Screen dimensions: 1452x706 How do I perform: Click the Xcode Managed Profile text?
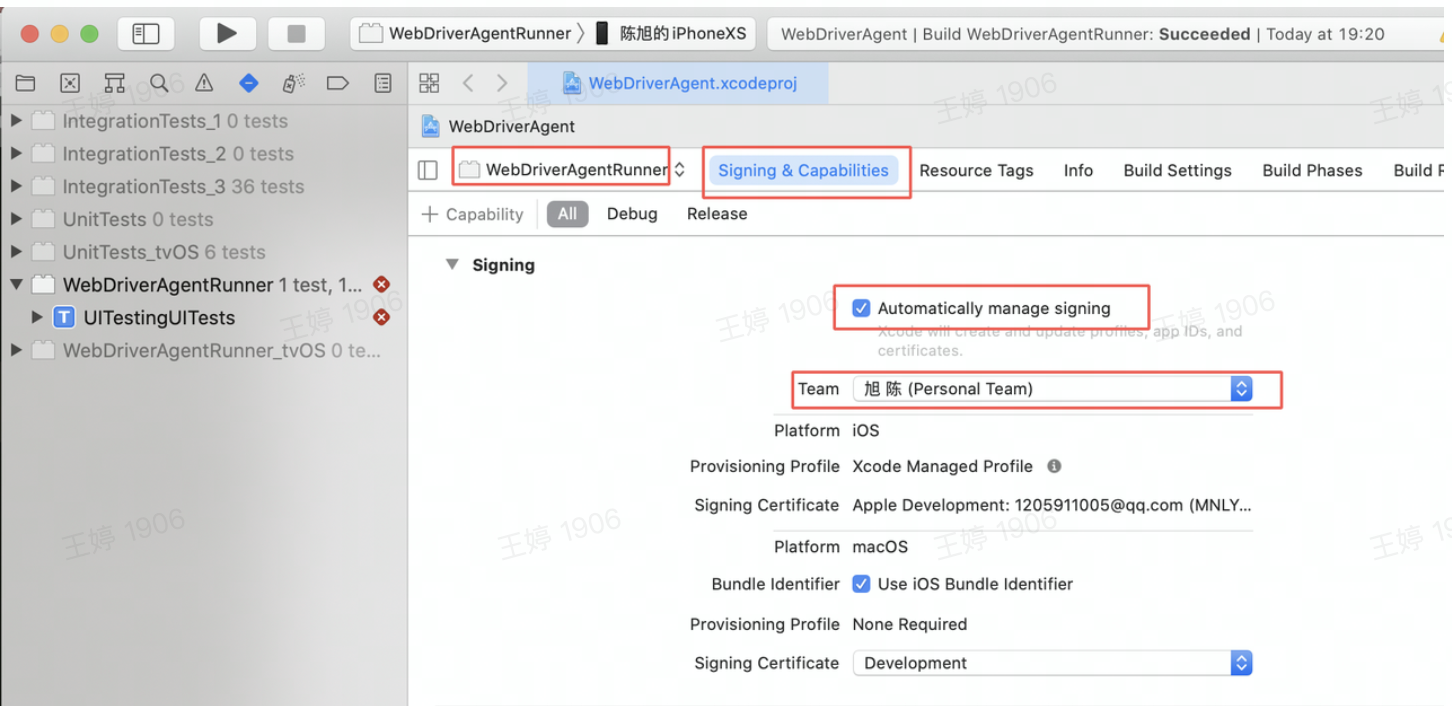[942, 466]
